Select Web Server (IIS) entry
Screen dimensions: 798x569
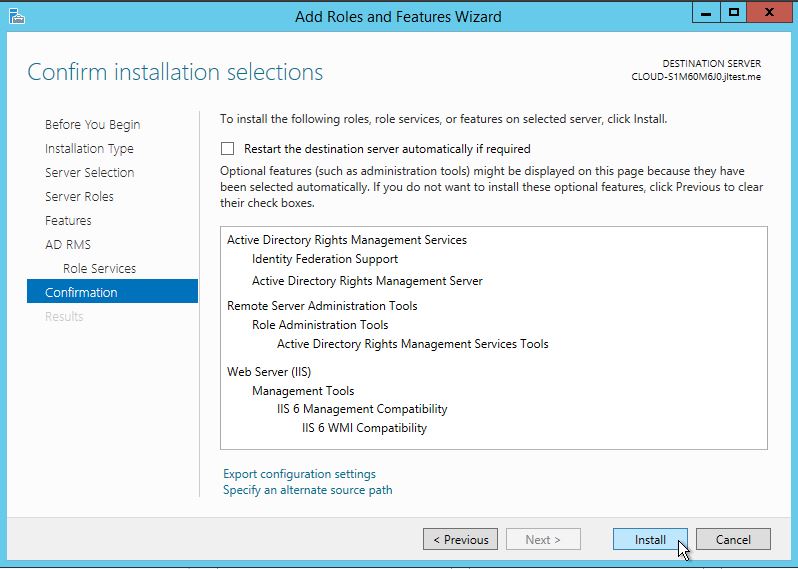click(x=269, y=372)
